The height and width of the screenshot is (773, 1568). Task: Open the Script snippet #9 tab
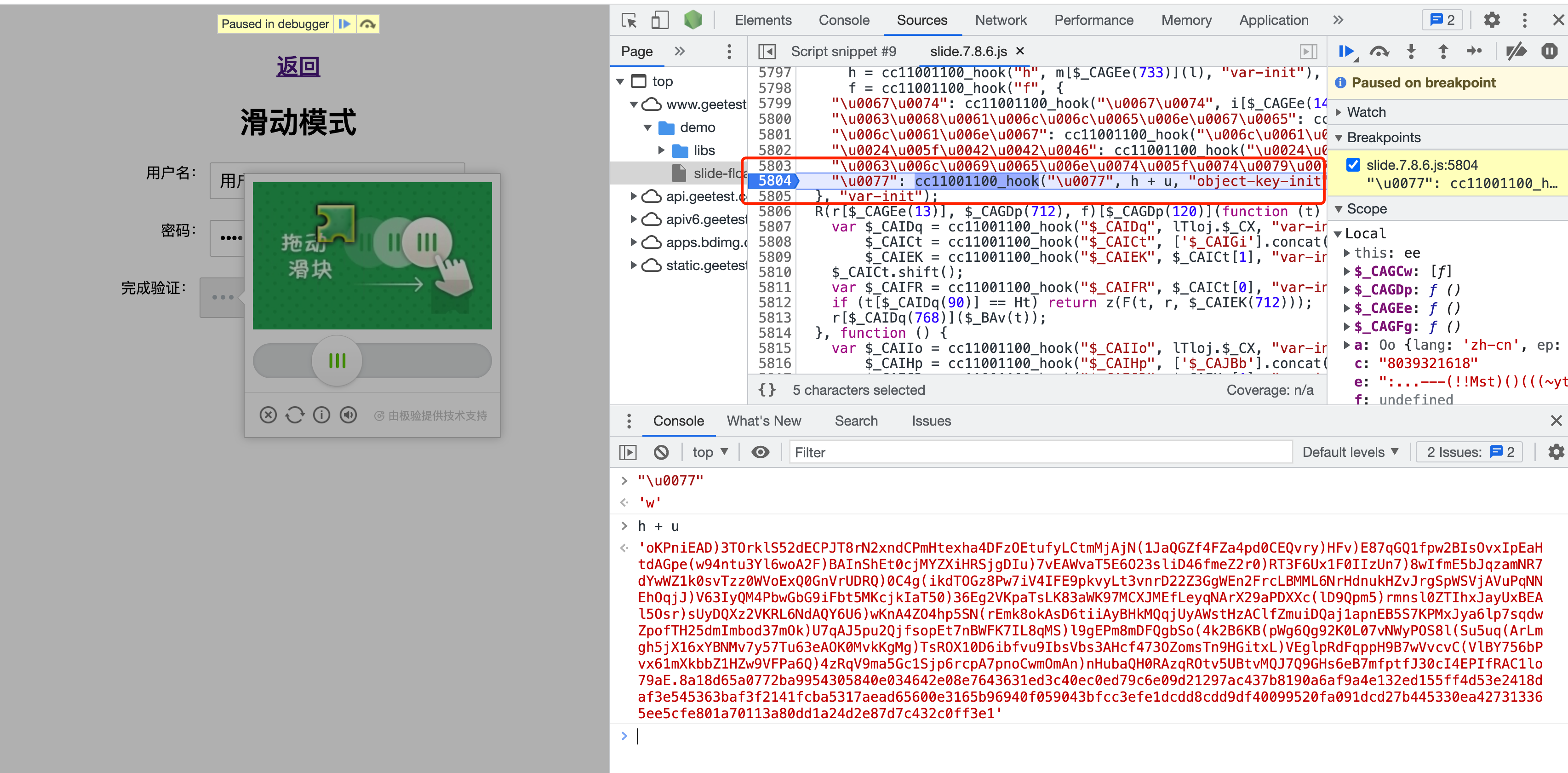(843, 52)
